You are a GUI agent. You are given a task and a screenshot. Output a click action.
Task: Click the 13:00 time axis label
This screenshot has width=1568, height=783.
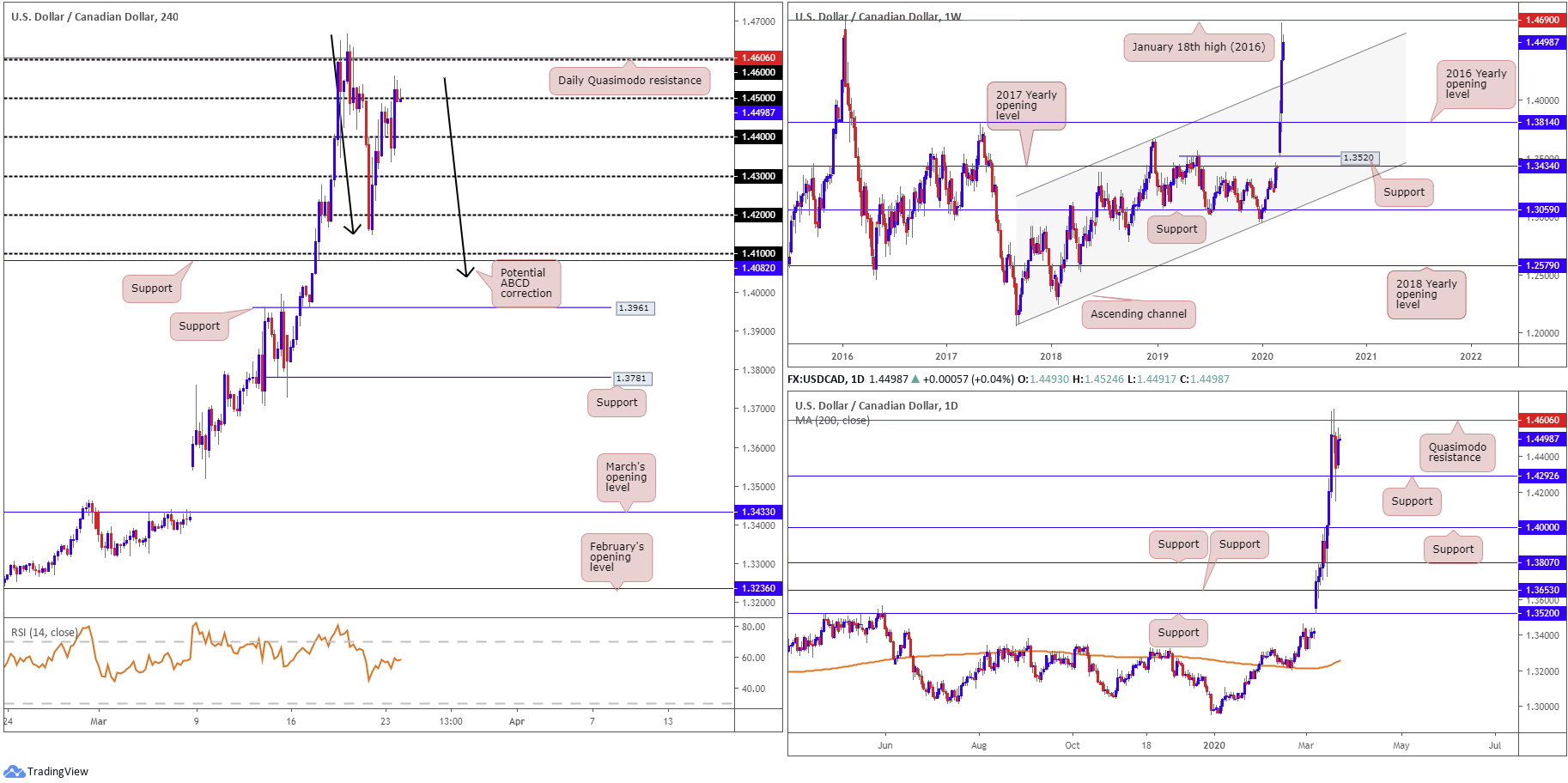click(x=451, y=721)
